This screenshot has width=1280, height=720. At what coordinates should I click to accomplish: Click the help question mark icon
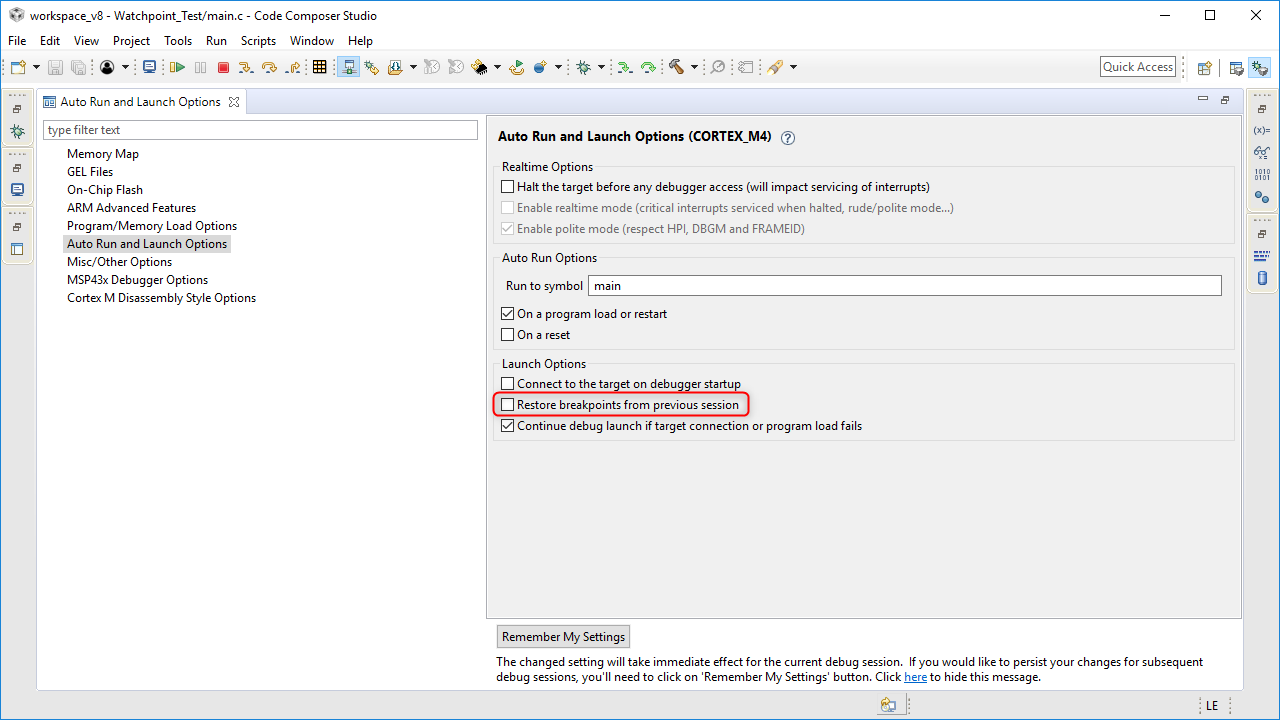[788, 138]
